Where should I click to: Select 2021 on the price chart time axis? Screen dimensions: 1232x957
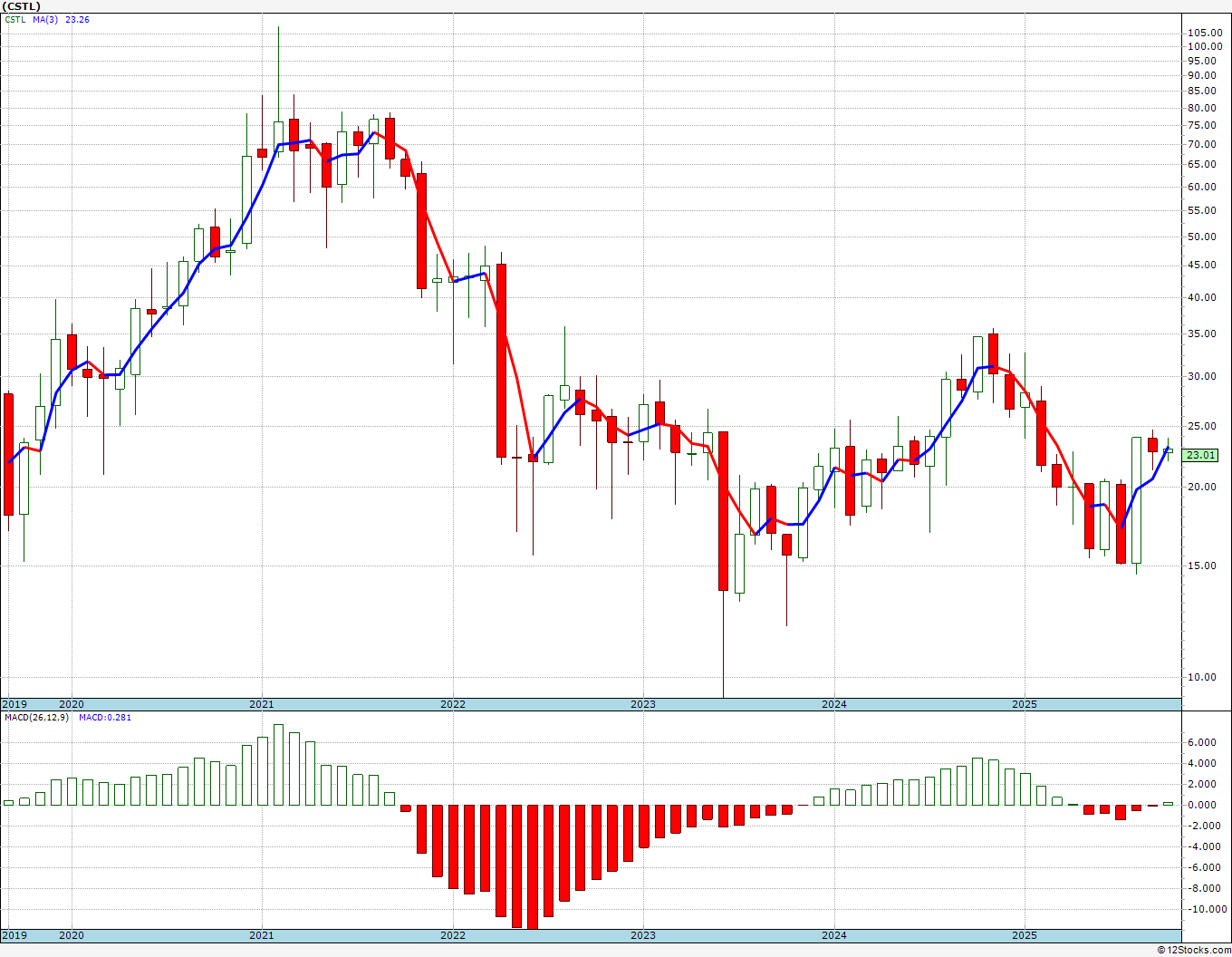pyautogui.click(x=262, y=704)
